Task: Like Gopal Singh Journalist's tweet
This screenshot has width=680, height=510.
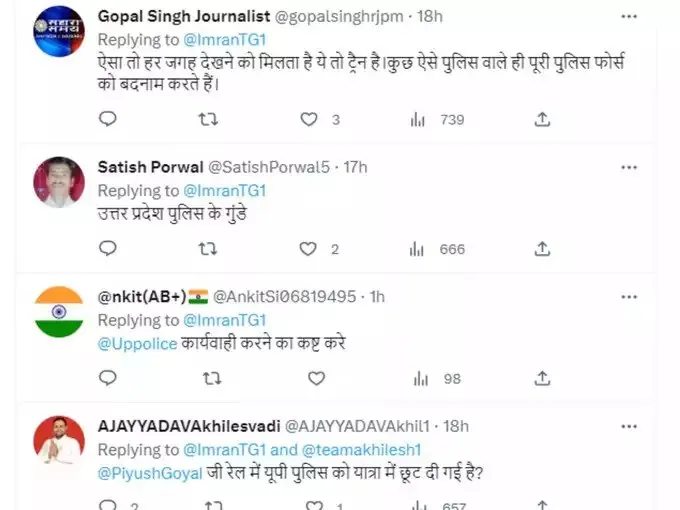Action: pos(310,119)
